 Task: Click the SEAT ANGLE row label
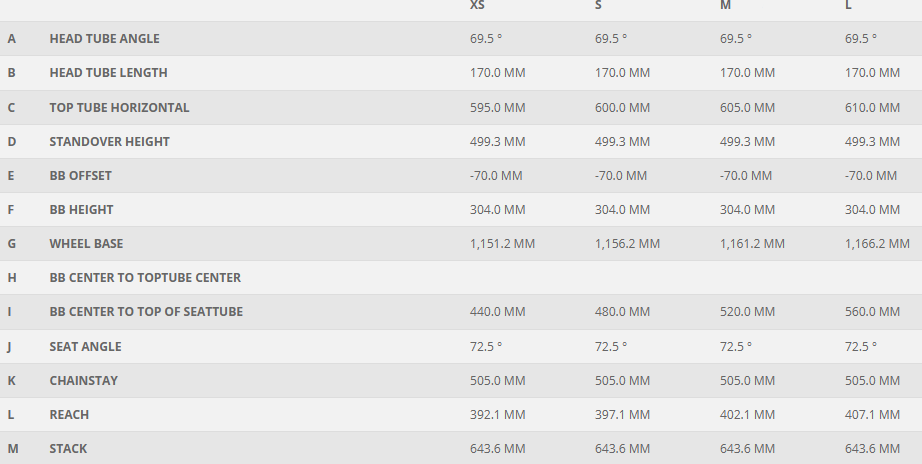click(x=85, y=347)
